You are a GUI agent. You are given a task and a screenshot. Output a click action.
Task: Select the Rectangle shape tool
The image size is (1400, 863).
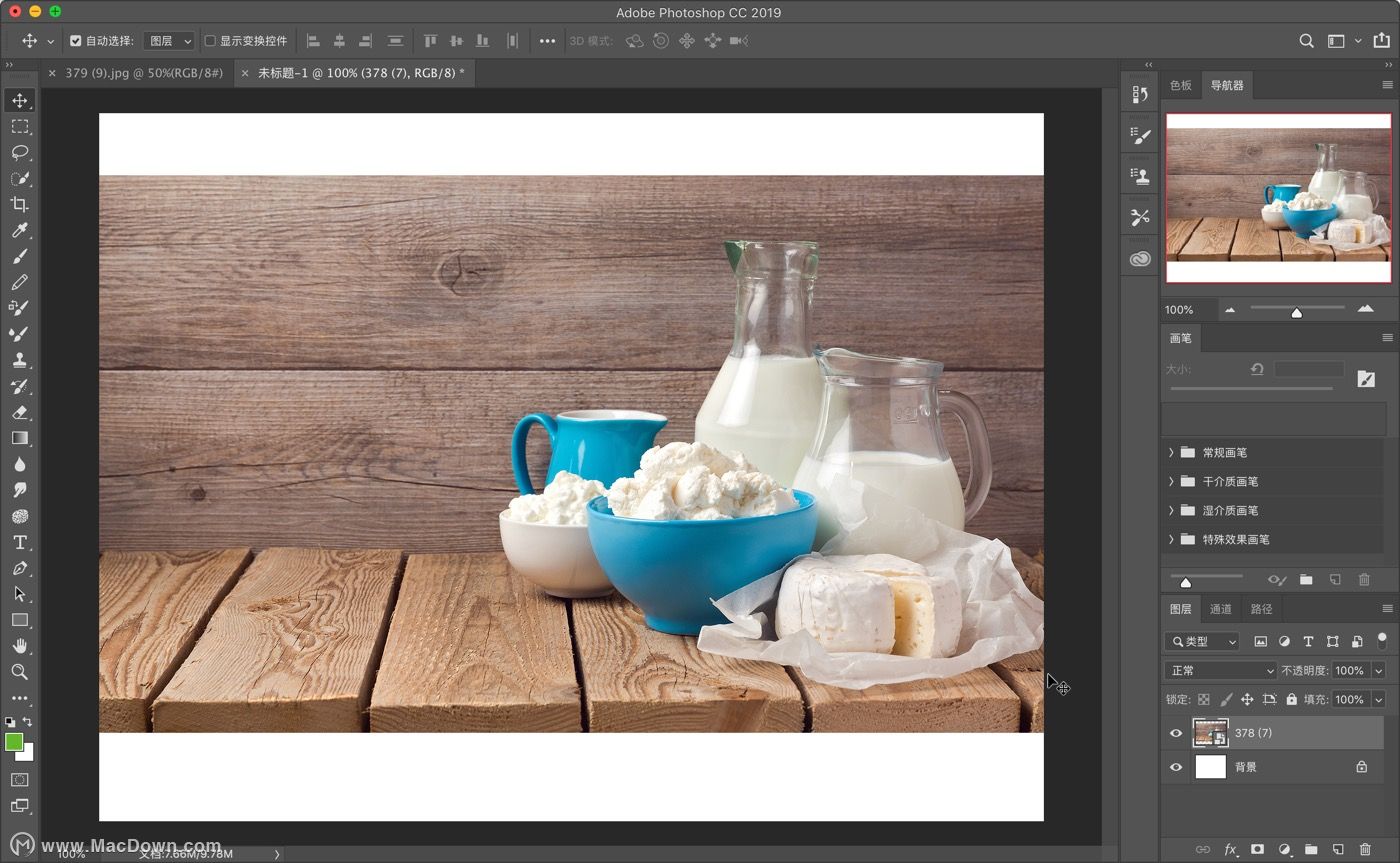(20, 620)
